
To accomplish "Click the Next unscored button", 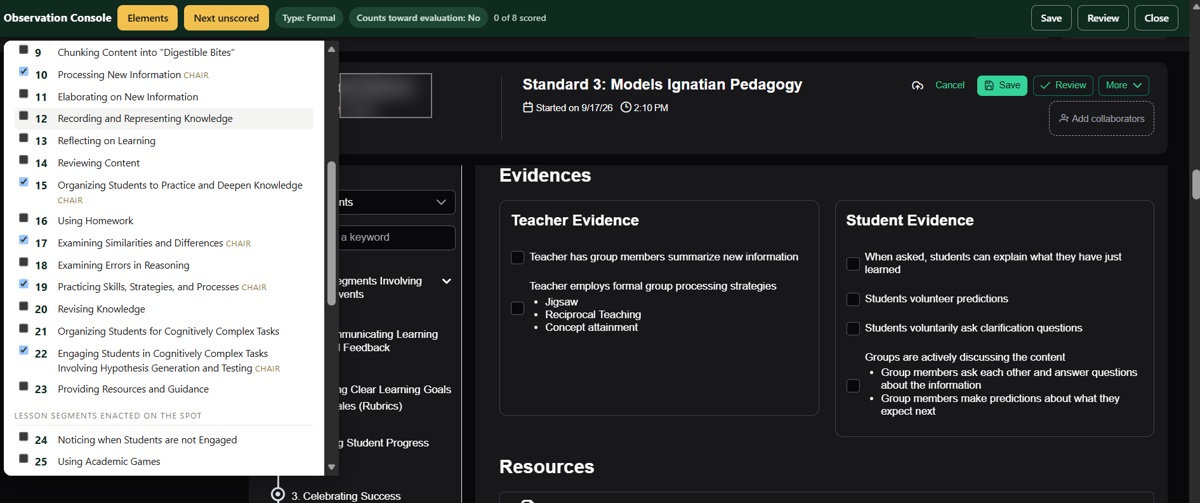I will coord(226,18).
